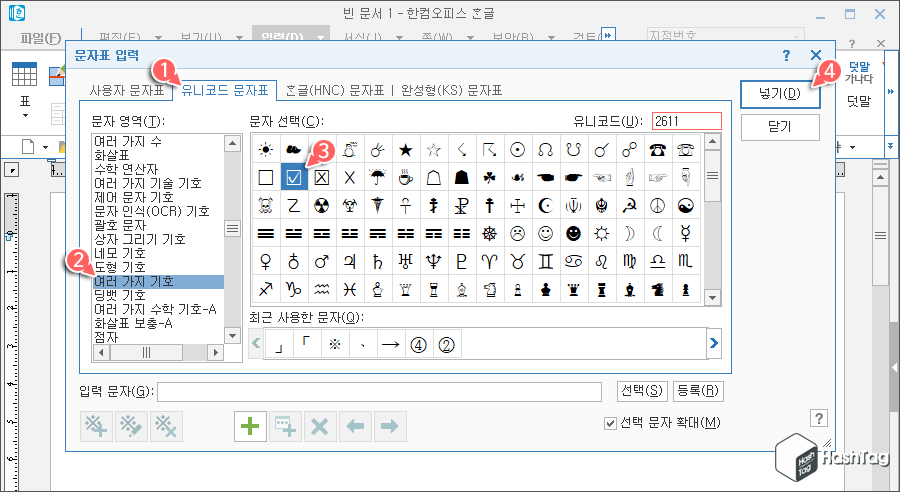
Task: Toggle 선택 문자 확대(M) checkbox
Action: coord(610,424)
